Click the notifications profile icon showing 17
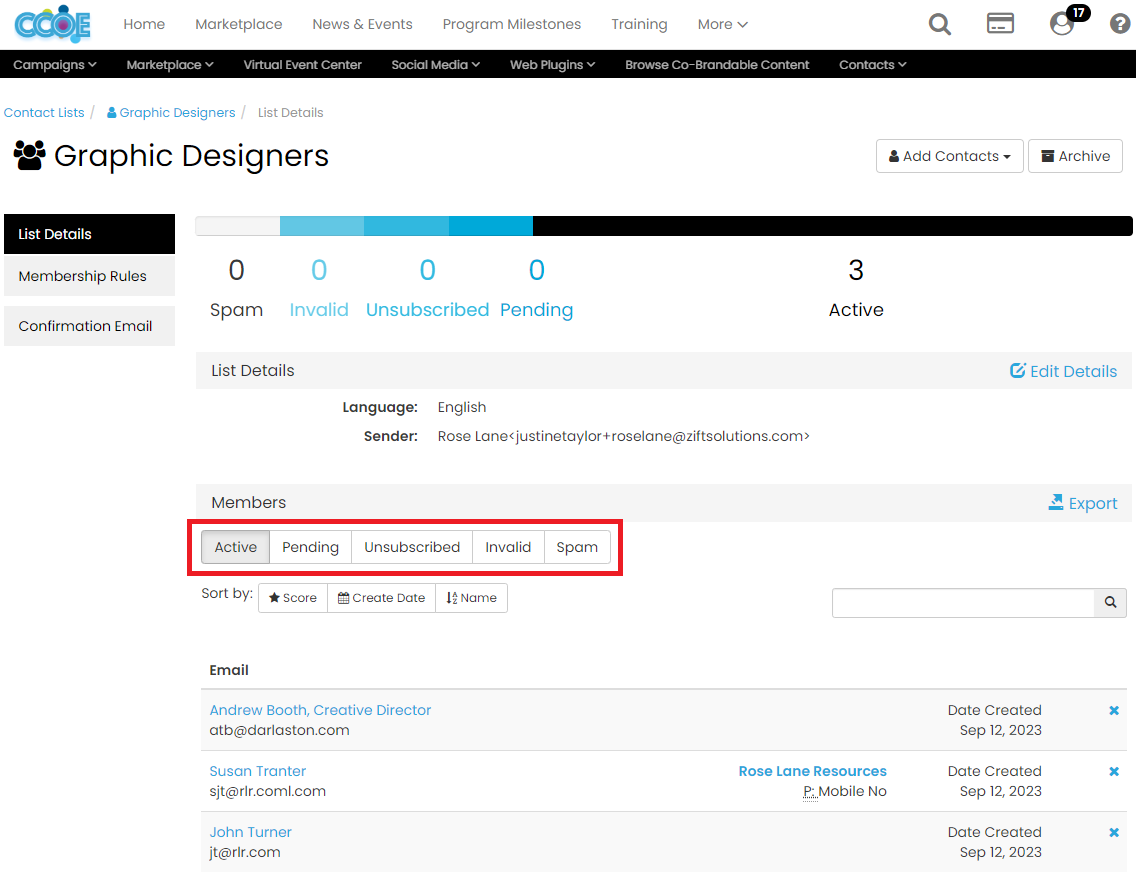Image resolution: width=1136 pixels, height=888 pixels. coord(1062,24)
